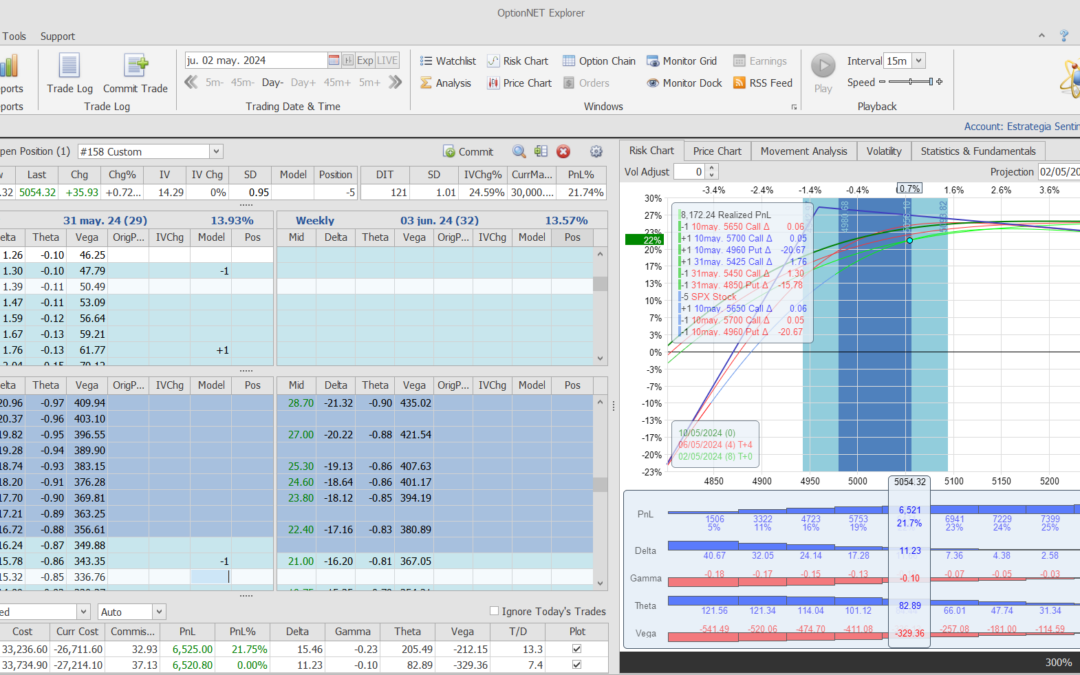
Task: Switch to the Volatility tab
Action: point(884,151)
